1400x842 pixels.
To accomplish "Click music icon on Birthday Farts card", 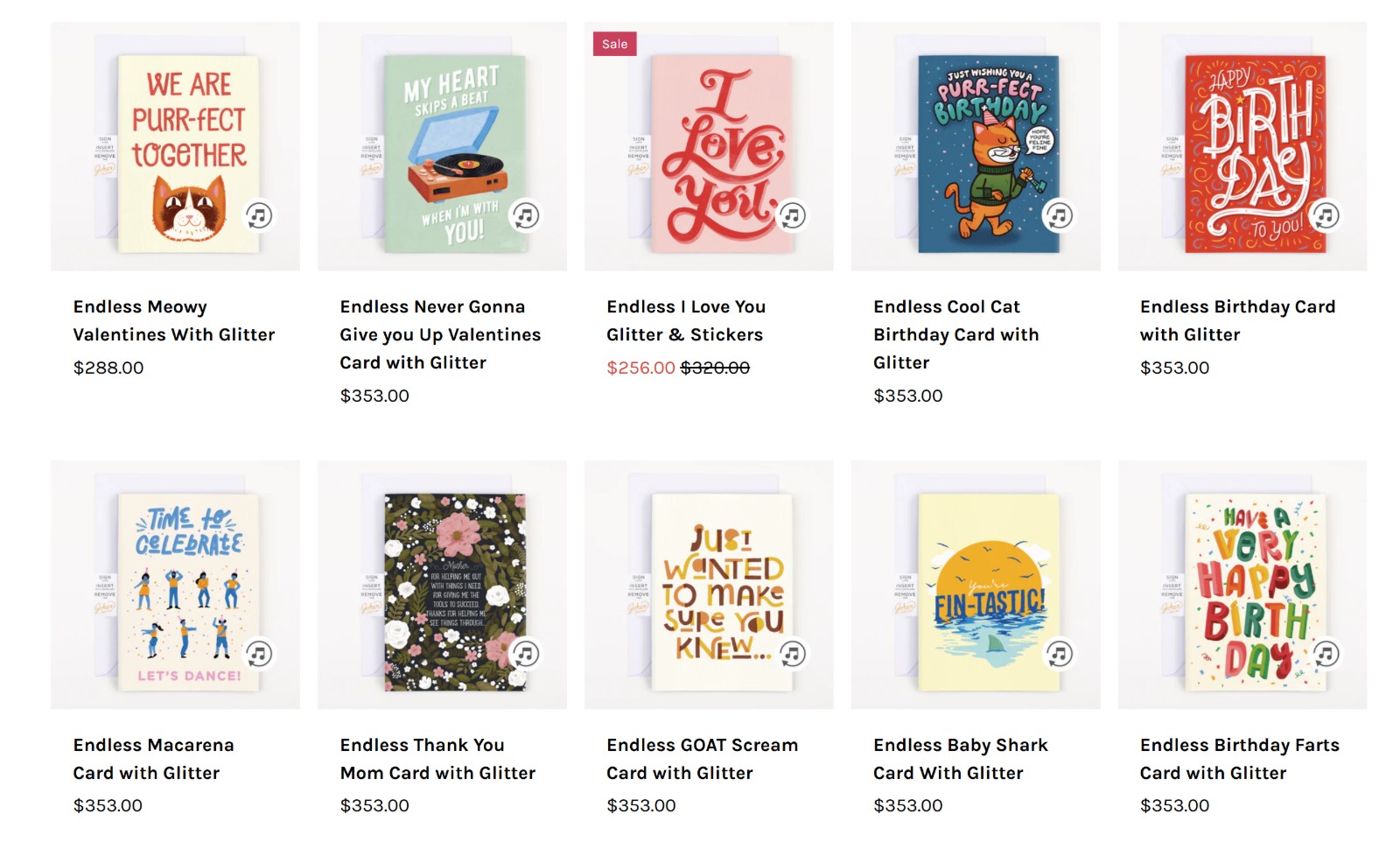I will [1326, 654].
